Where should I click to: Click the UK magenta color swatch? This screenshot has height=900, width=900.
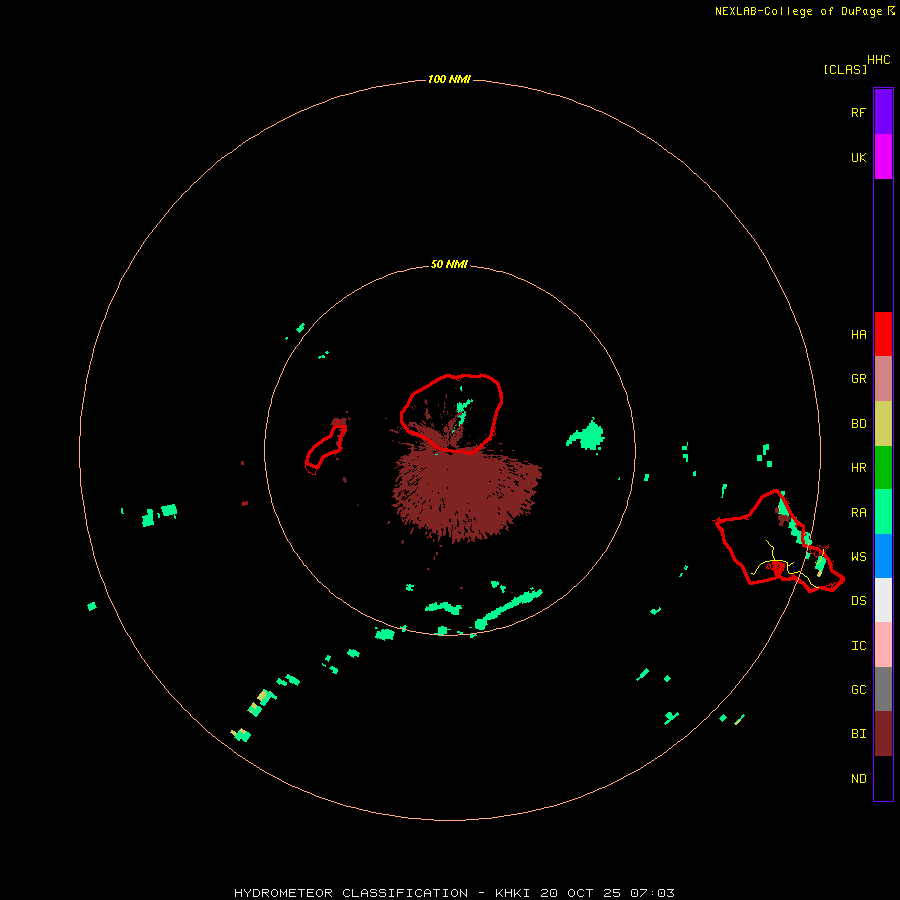pyautogui.click(x=883, y=157)
